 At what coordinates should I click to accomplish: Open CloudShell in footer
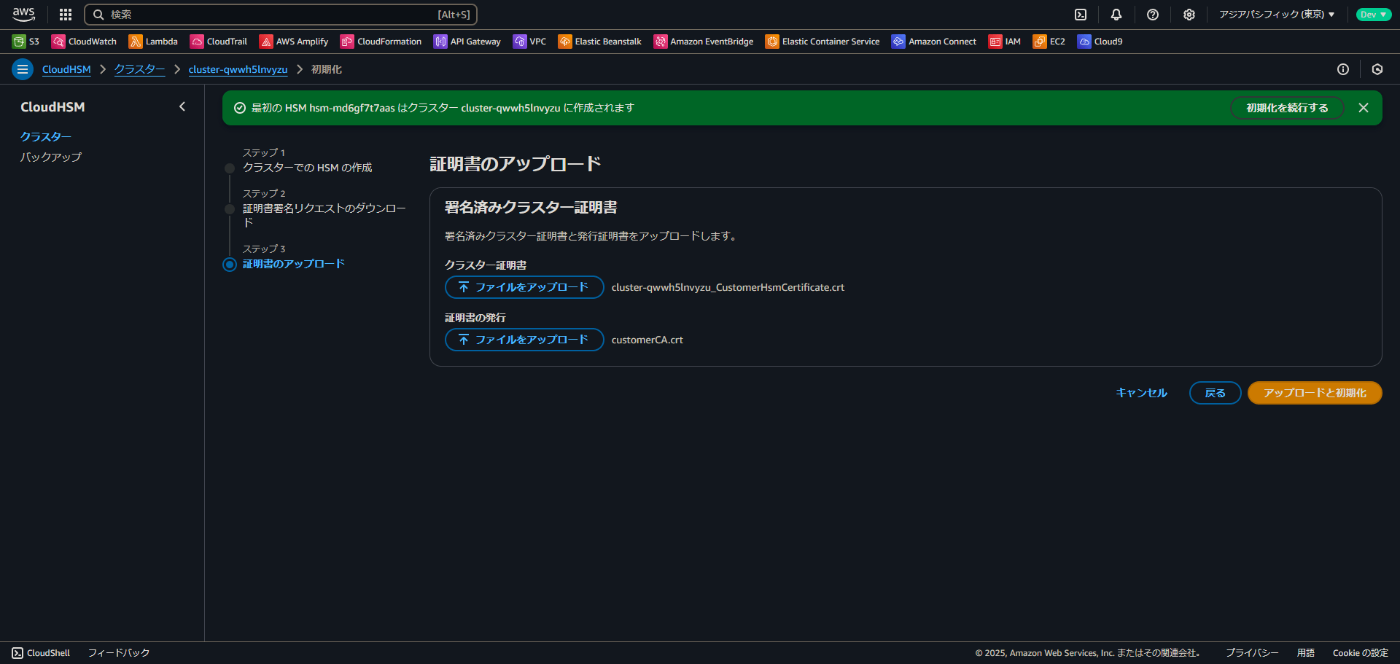(x=41, y=653)
